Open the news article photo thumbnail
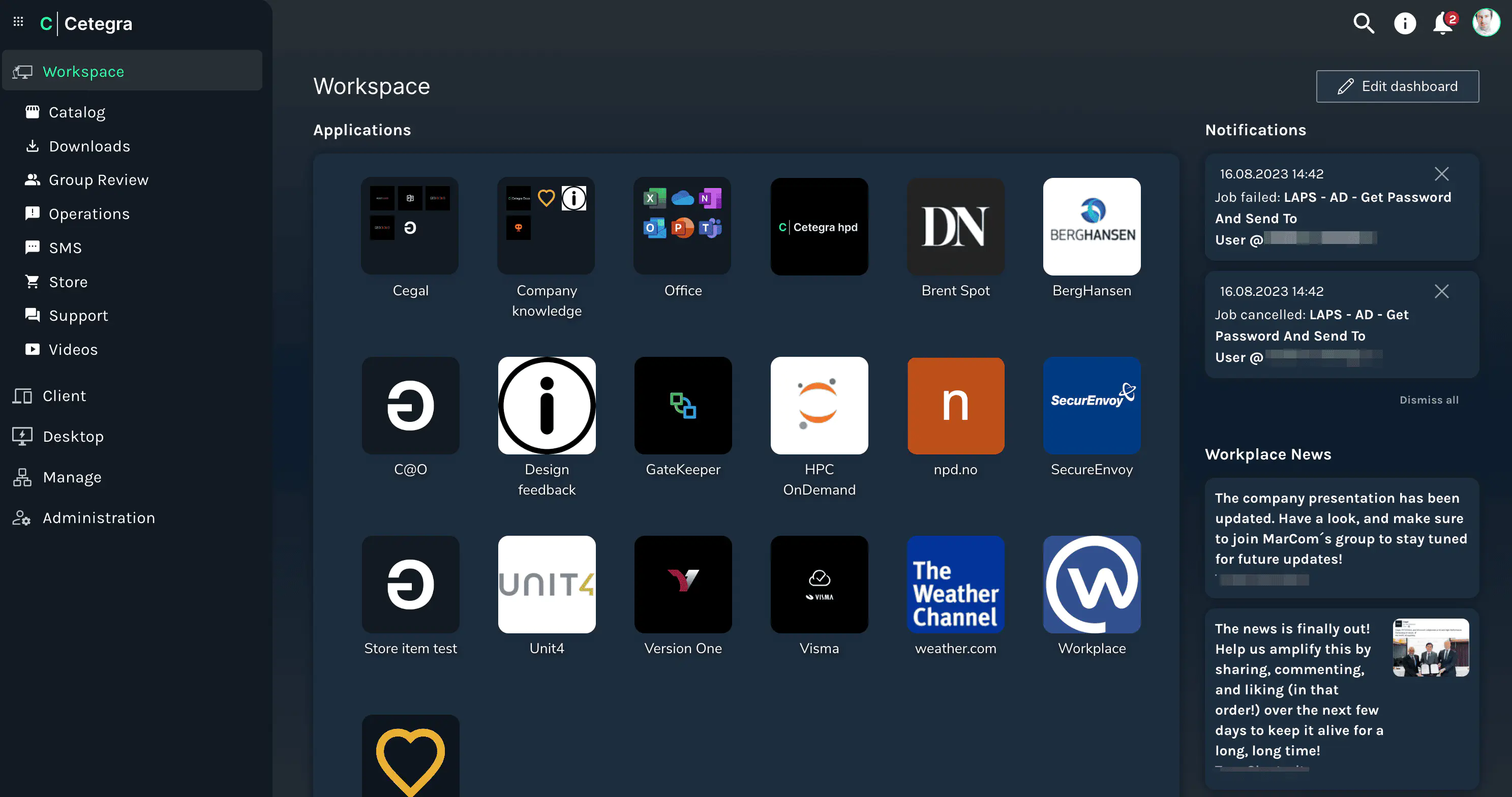This screenshot has height=797, width=1512. (1431, 648)
